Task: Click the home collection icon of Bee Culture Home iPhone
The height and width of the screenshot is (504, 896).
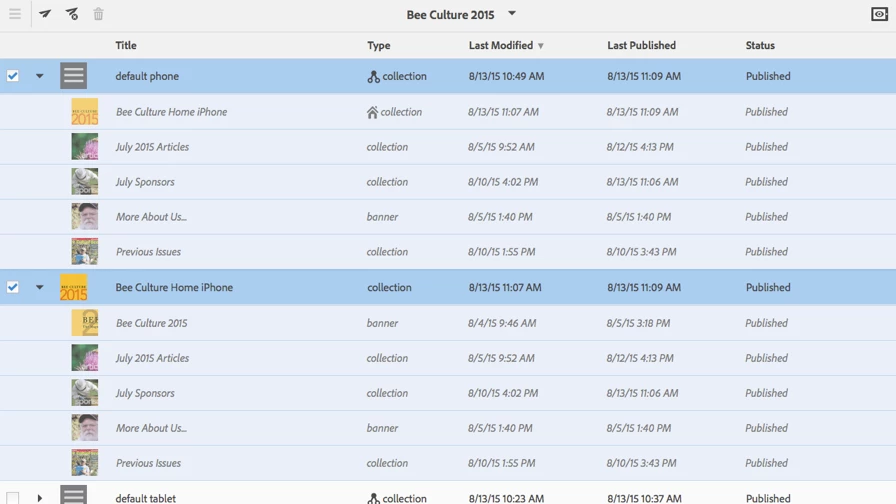Action: click(373, 112)
